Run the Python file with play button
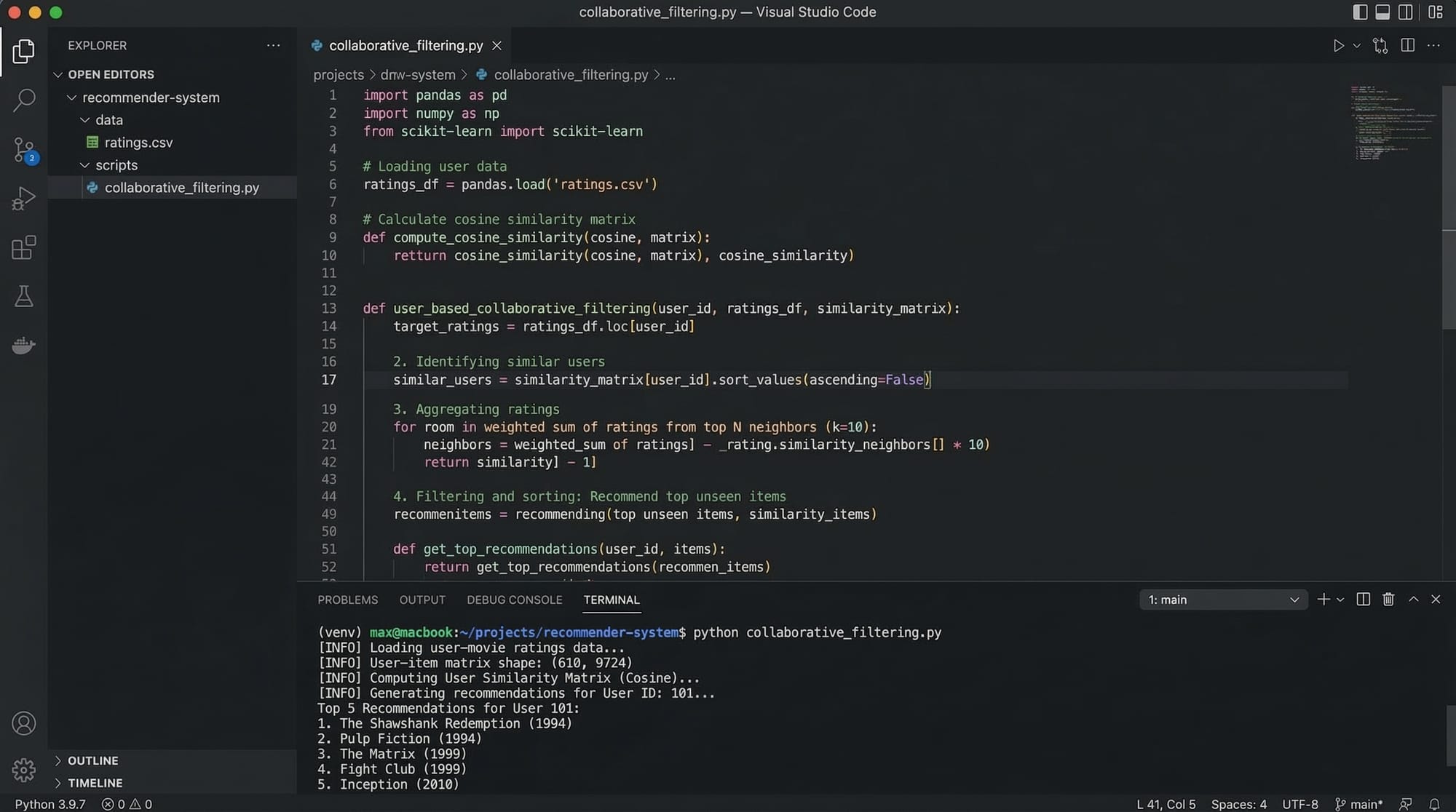 pyautogui.click(x=1338, y=46)
